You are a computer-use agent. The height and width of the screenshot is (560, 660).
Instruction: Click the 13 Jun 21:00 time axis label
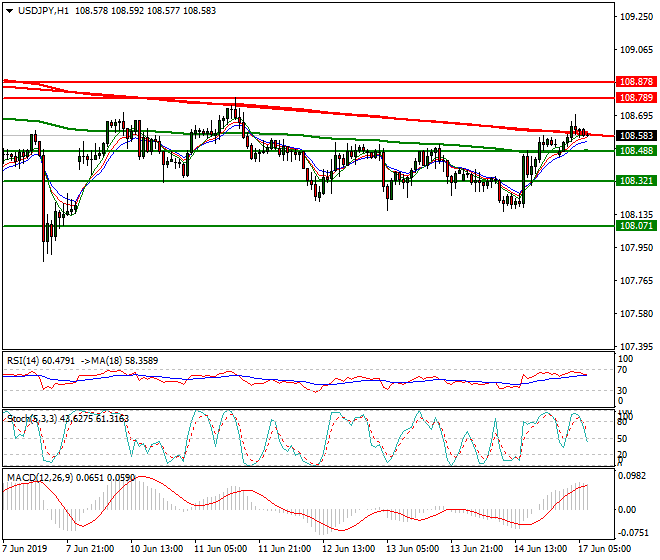[x=476, y=549]
